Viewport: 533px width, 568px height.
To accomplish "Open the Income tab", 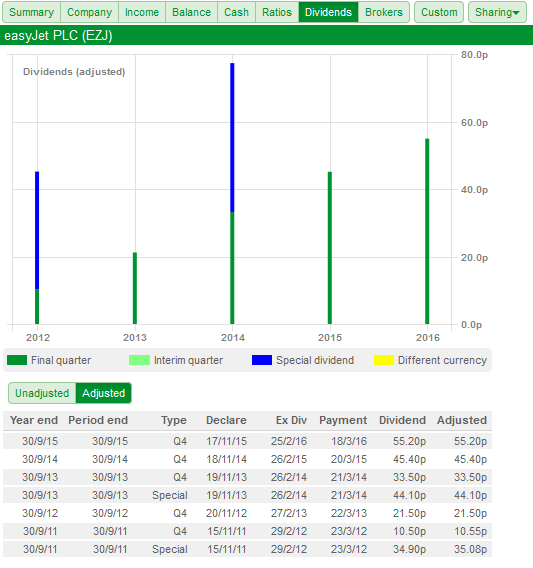I will [142, 12].
